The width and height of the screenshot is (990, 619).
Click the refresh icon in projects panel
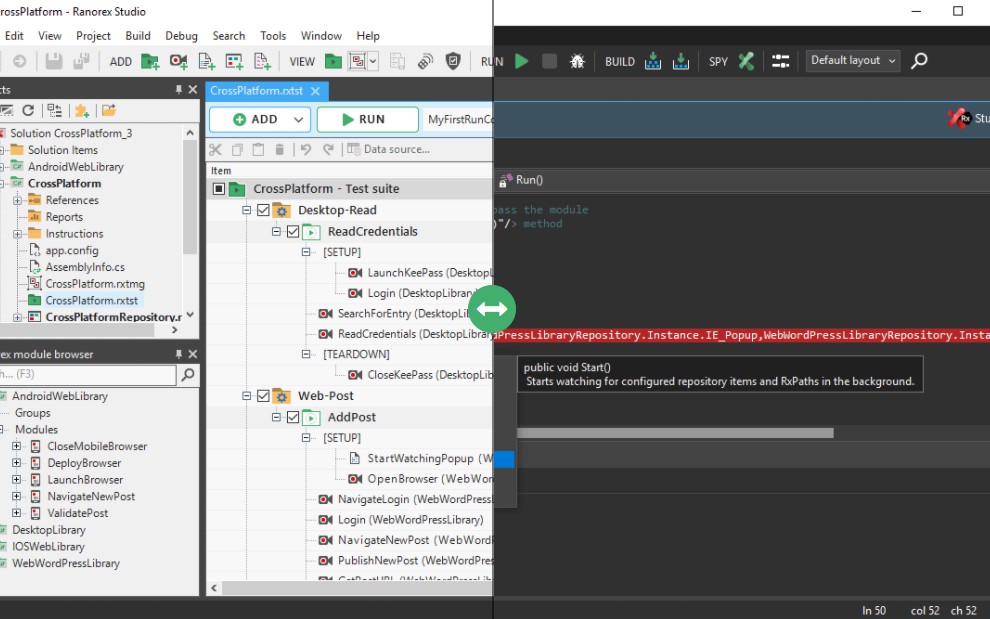(28, 110)
